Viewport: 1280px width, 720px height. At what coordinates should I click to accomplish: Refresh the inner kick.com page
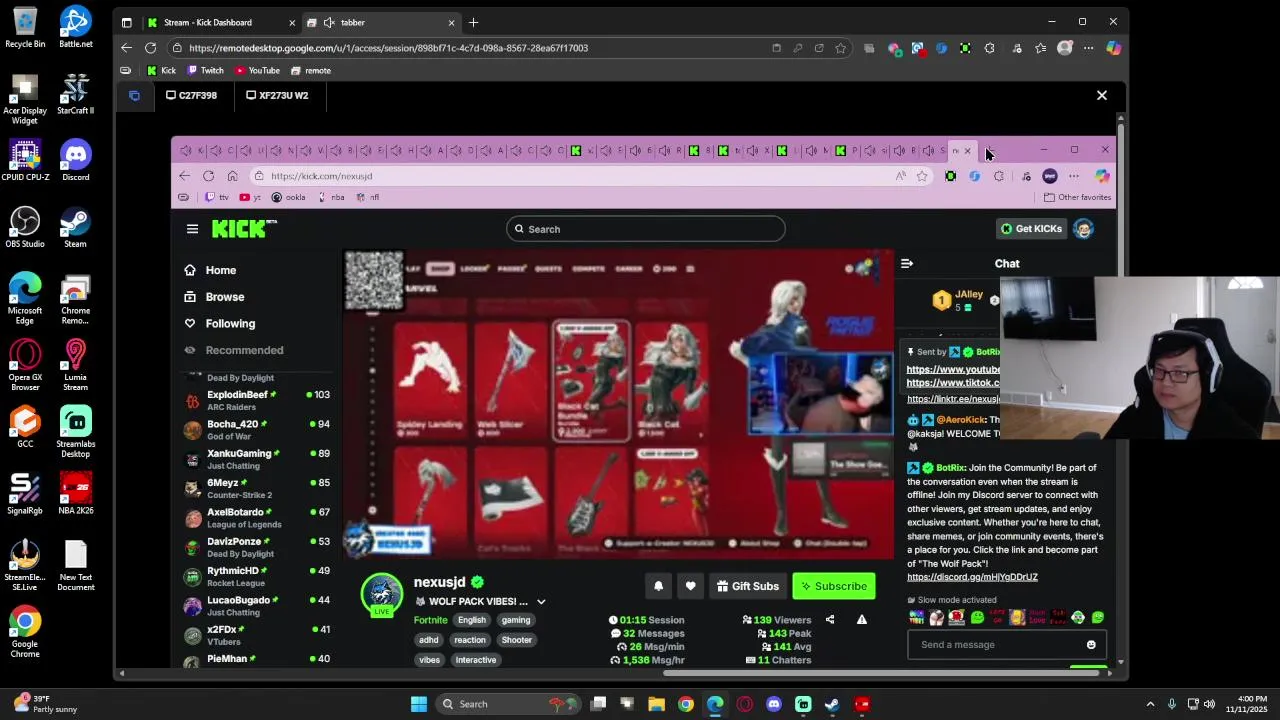pyautogui.click(x=208, y=176)
